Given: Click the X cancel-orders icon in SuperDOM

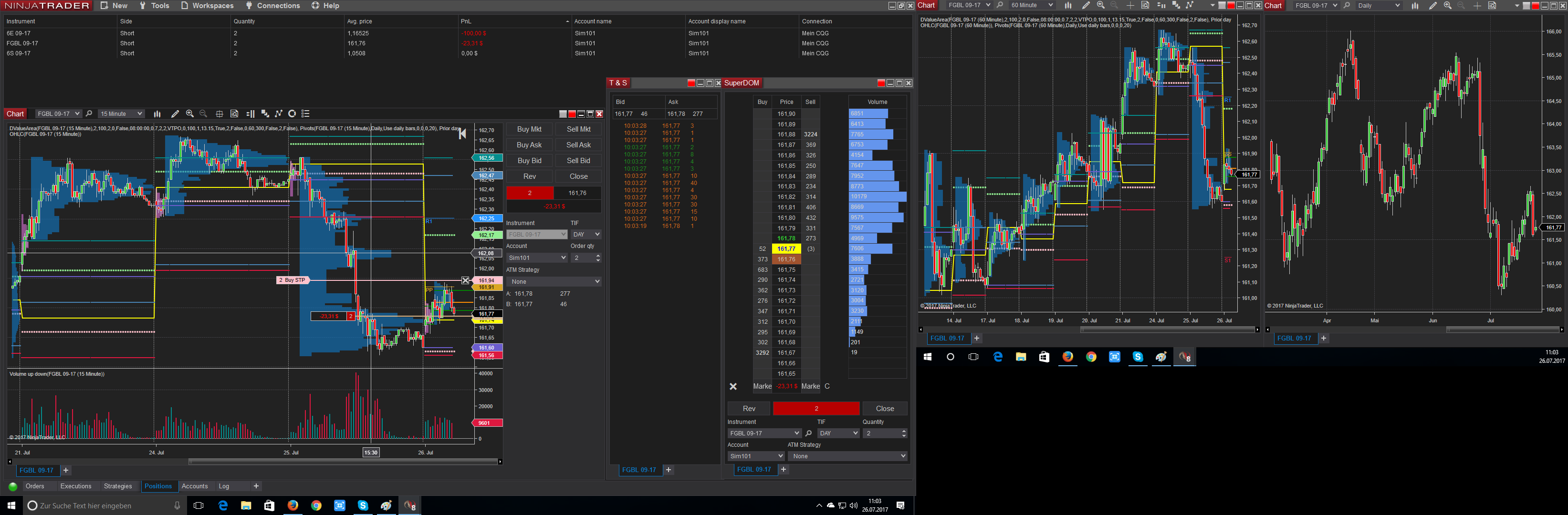Looking at the screenshot, I should pyautogui.click(x=733, y=387).
